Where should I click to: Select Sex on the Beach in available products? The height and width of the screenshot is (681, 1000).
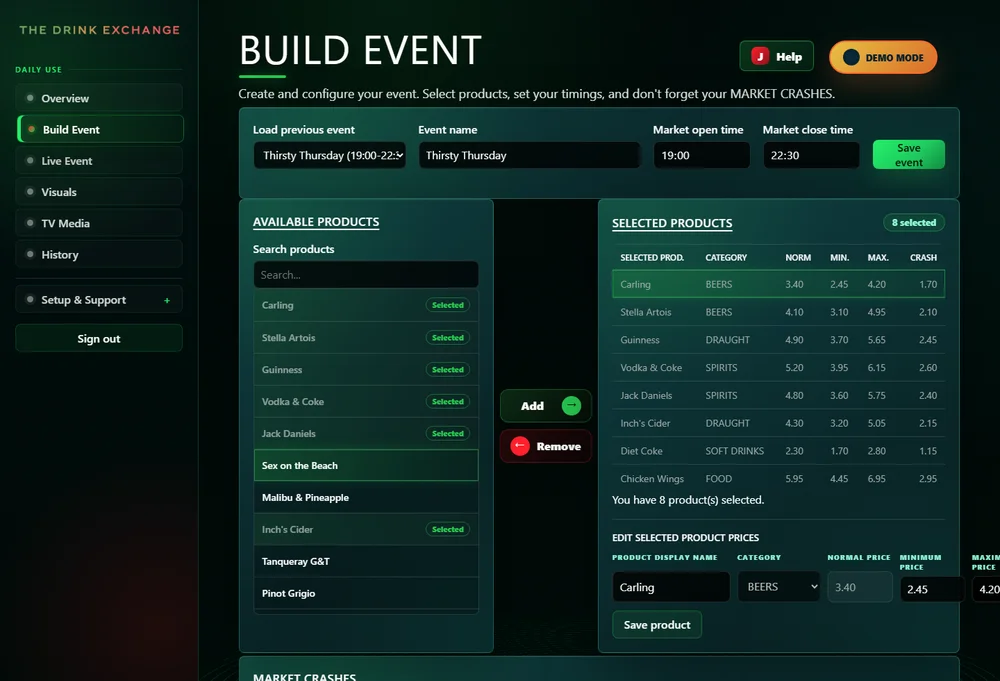pyautogui.click(x=366, y=465)
